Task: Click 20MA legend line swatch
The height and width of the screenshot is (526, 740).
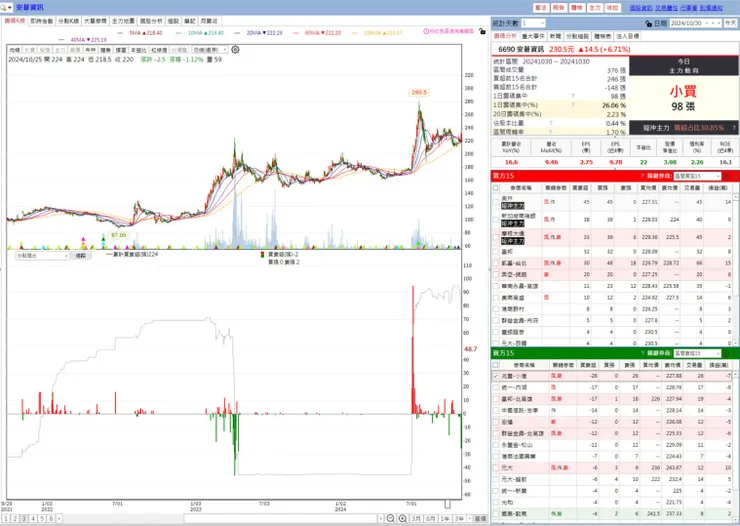Action: 237,33
